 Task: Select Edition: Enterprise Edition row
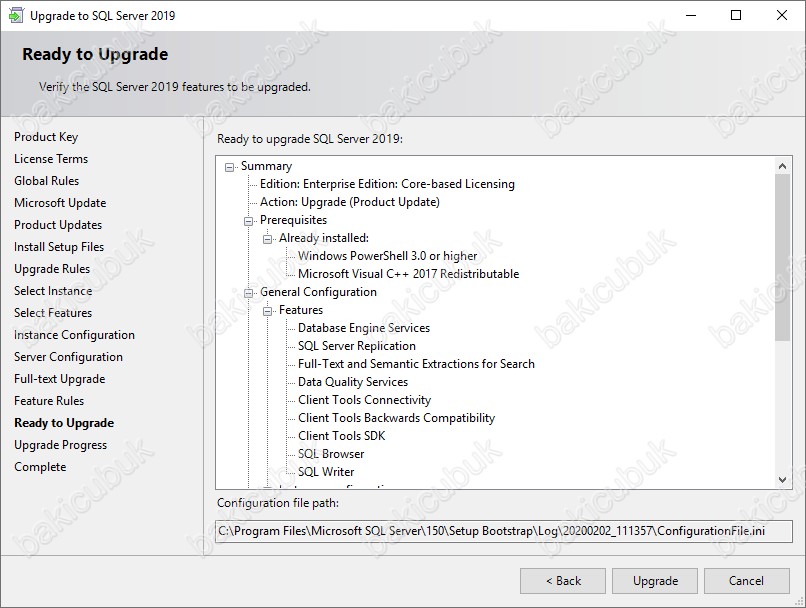[x=387, y=184]
